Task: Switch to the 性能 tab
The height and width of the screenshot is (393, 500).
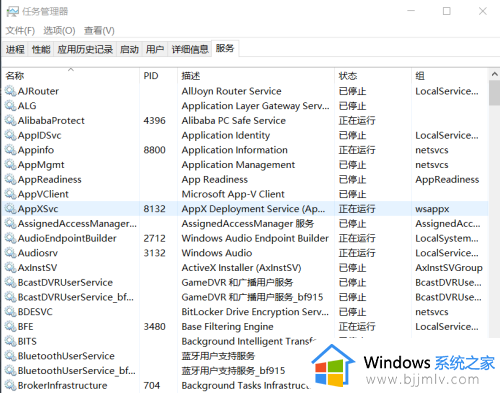Action: coord(41,50)
